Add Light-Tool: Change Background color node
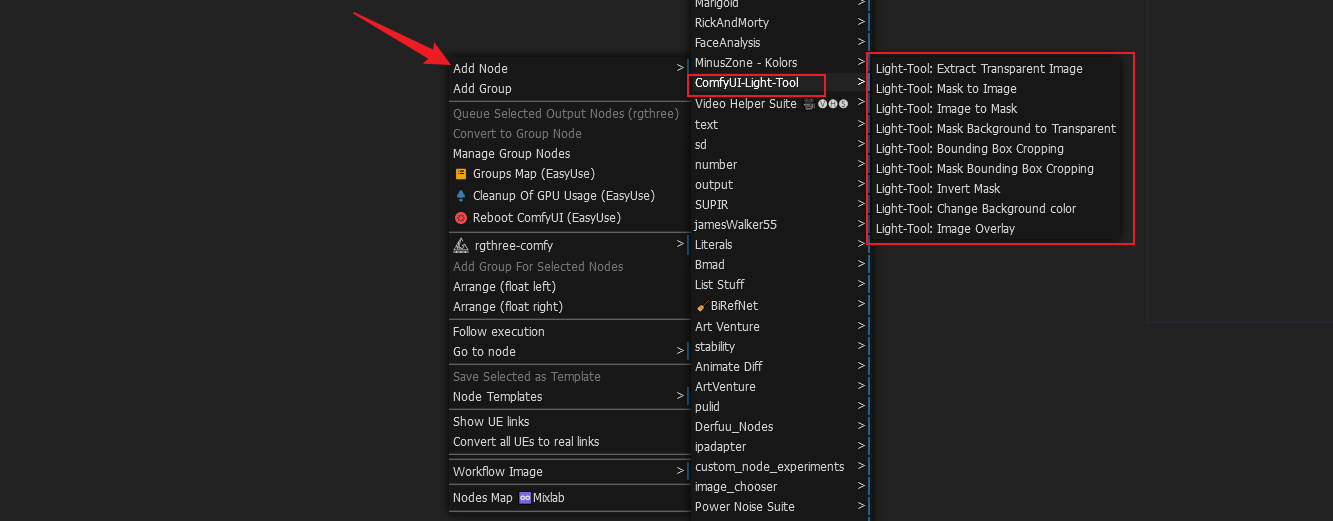This screenshot has height=521, width=1333. point(997,209)
